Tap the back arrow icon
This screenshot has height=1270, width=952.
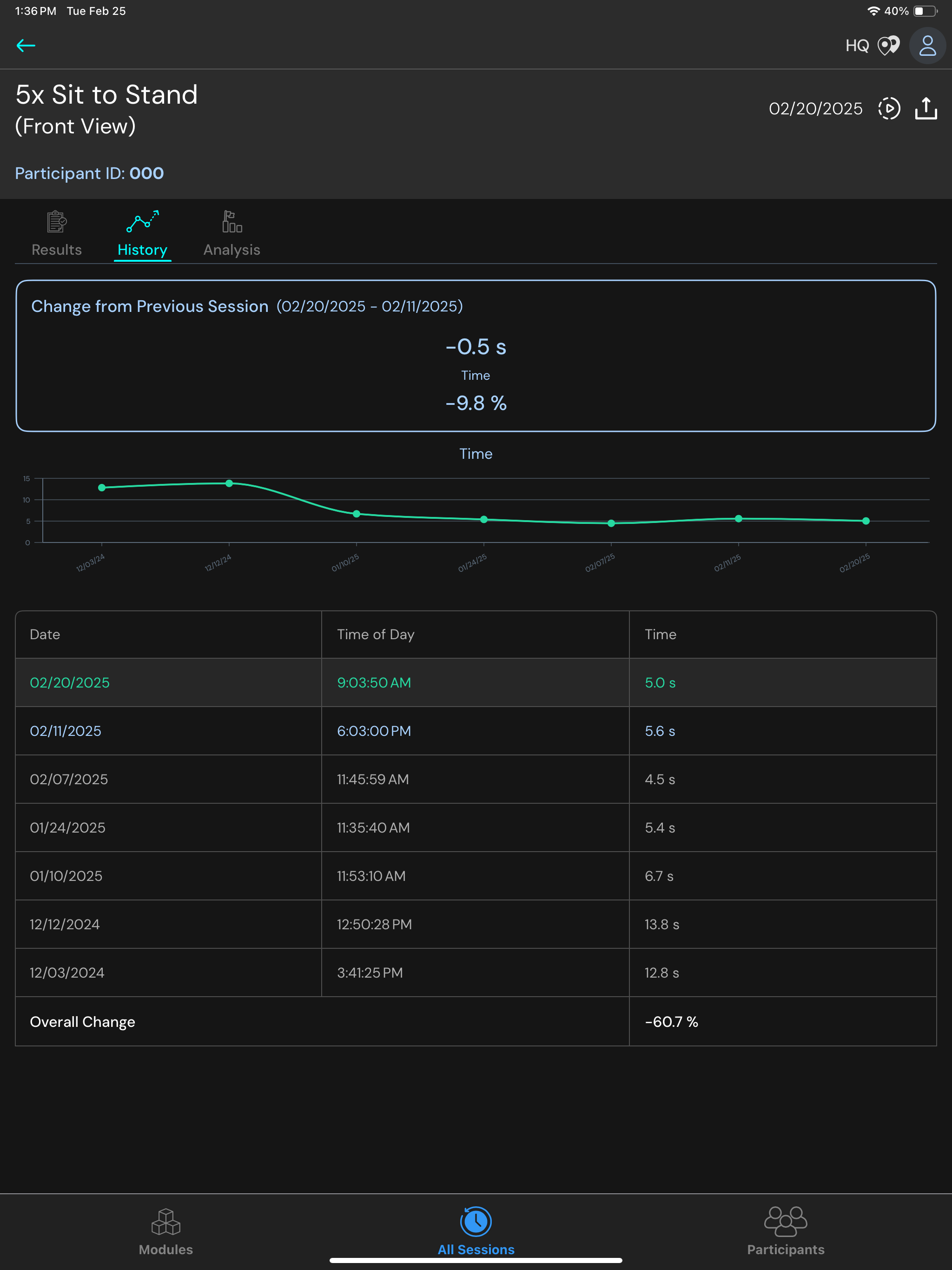point(26,46)
